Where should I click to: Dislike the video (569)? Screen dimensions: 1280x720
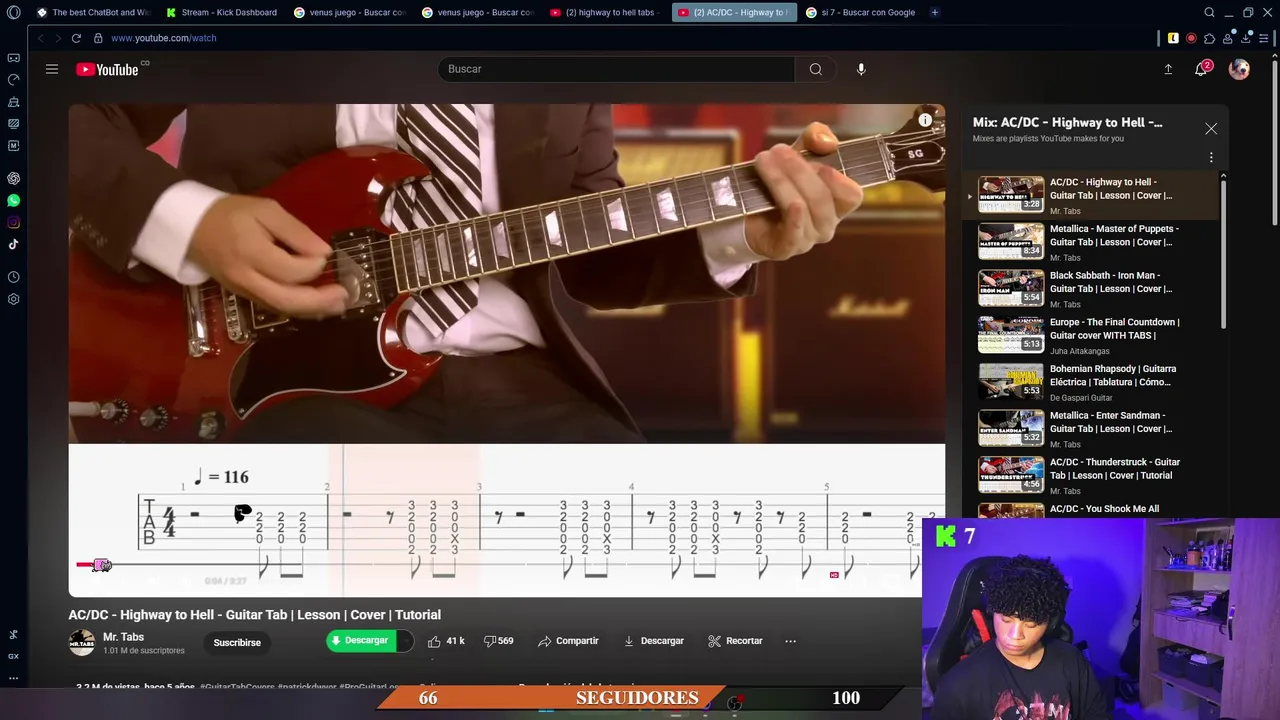coord(498,641)
